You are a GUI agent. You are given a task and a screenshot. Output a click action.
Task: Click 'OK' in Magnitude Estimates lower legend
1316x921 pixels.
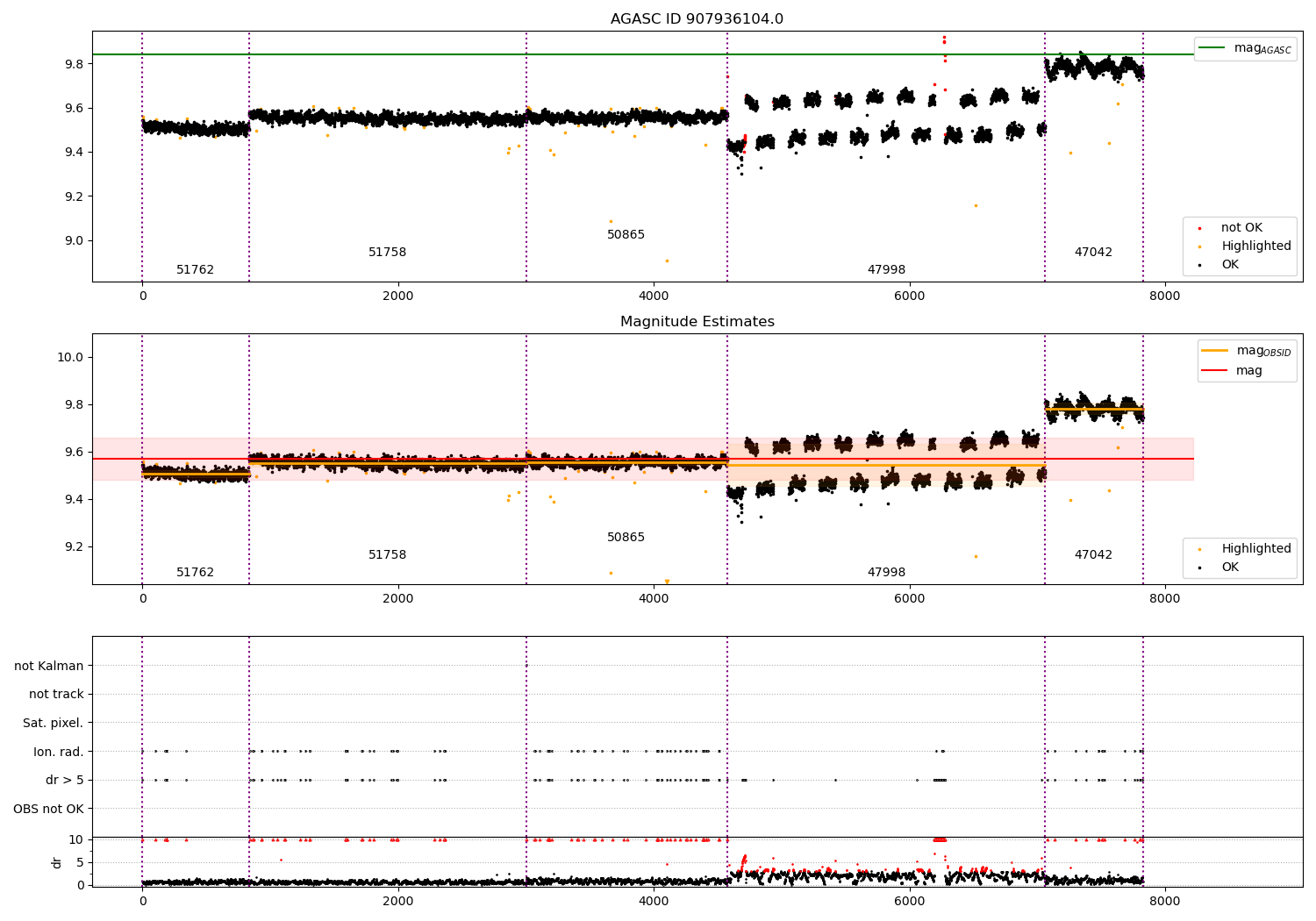coord(1230,568)
